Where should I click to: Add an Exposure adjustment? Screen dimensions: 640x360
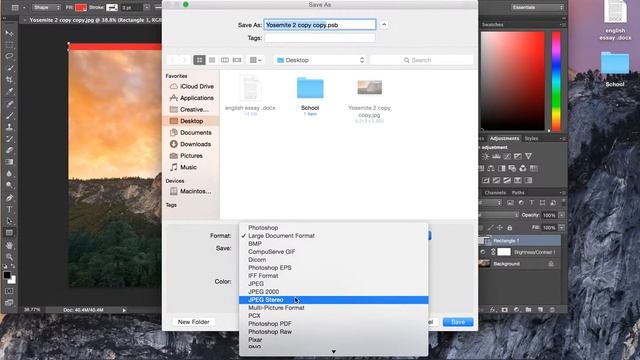tap(518, 156)
